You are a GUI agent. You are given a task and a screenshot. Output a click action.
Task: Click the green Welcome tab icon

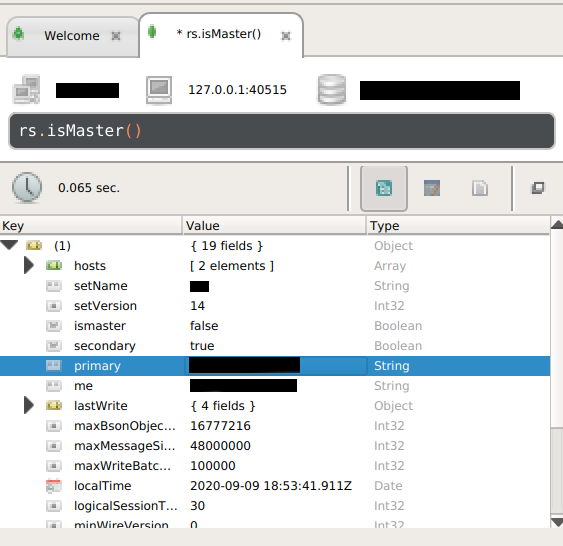click(18, 34)
